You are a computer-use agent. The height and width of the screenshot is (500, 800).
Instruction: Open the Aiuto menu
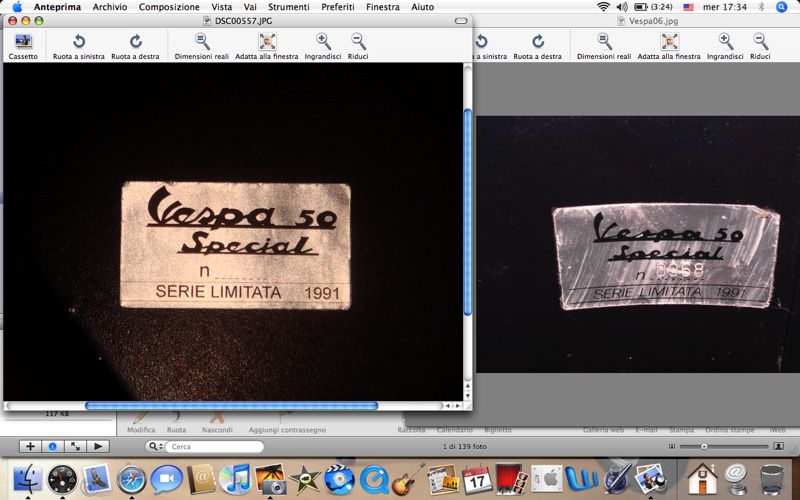point(422,7)
